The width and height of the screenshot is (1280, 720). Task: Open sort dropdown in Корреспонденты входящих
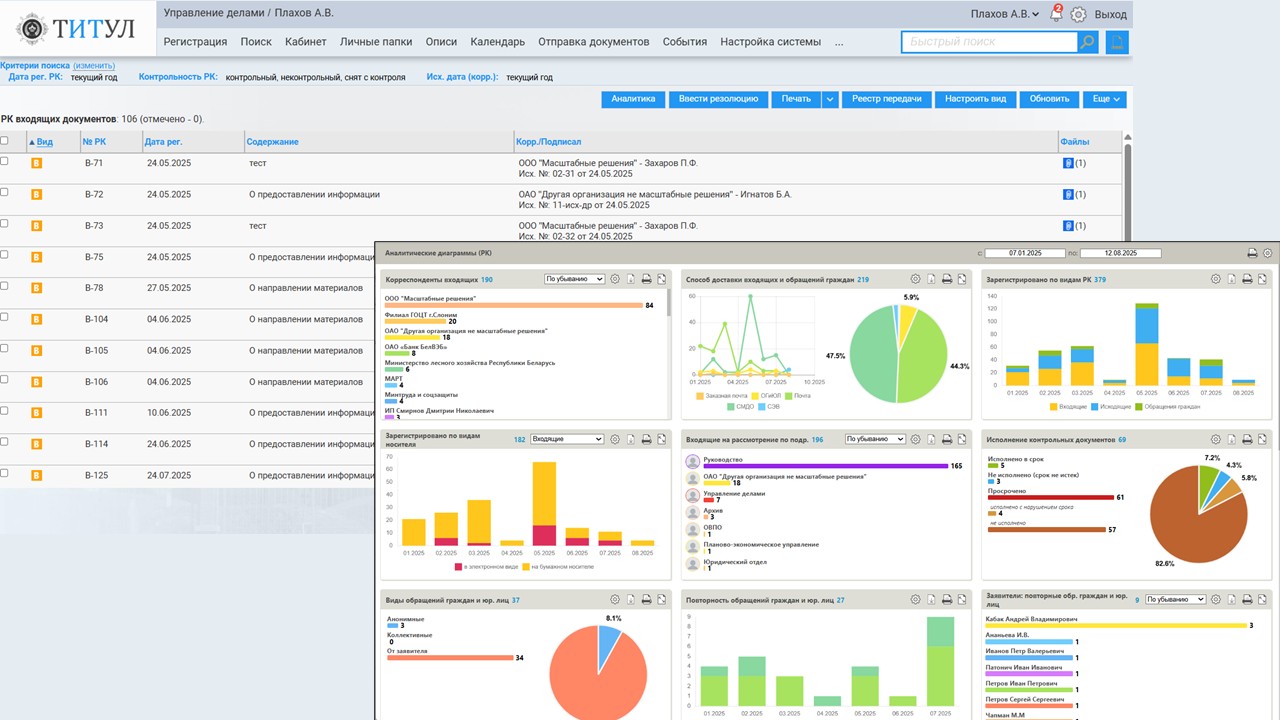point(574,280)
